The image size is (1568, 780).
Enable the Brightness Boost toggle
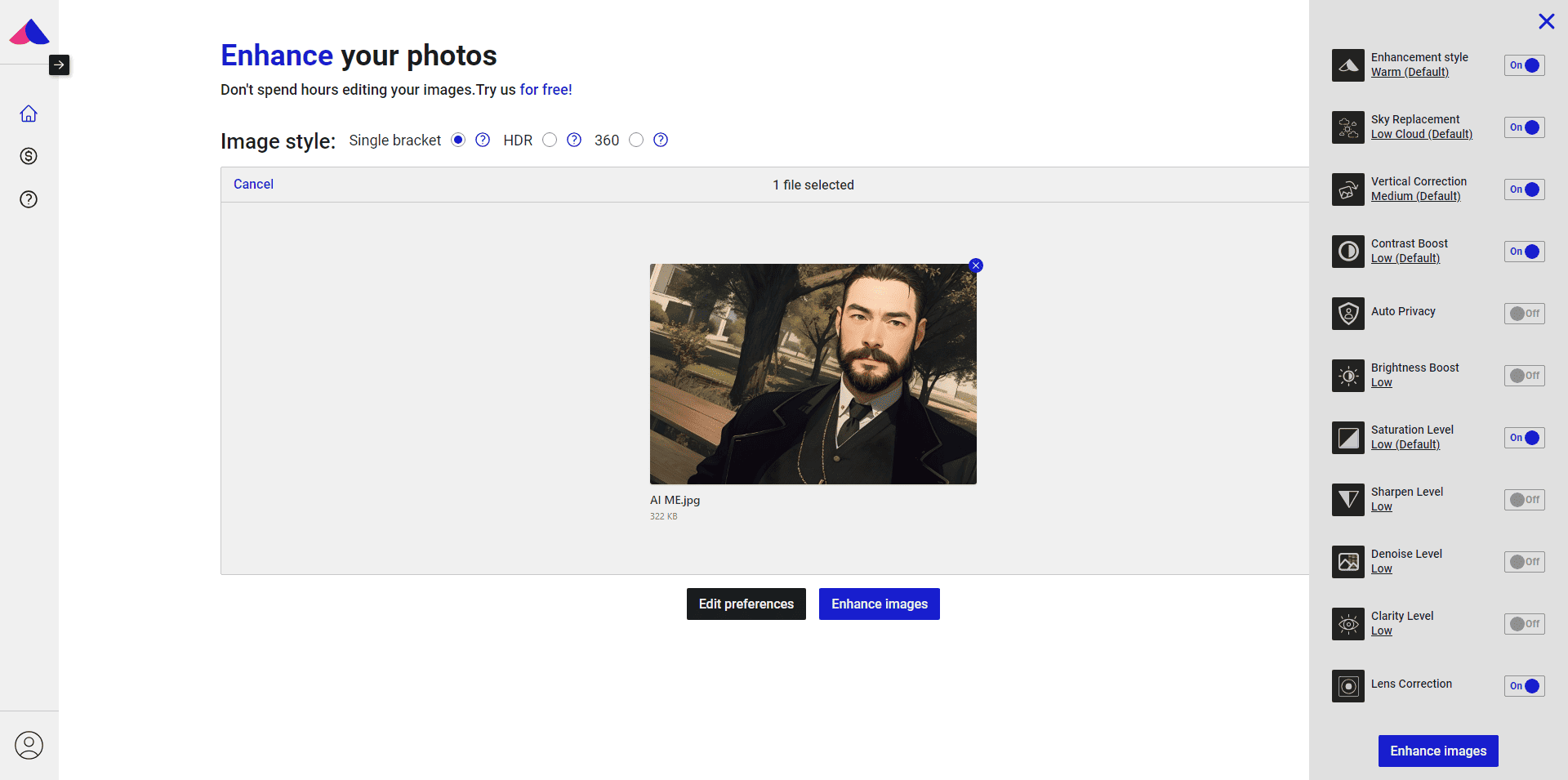tap(1524, 376)
